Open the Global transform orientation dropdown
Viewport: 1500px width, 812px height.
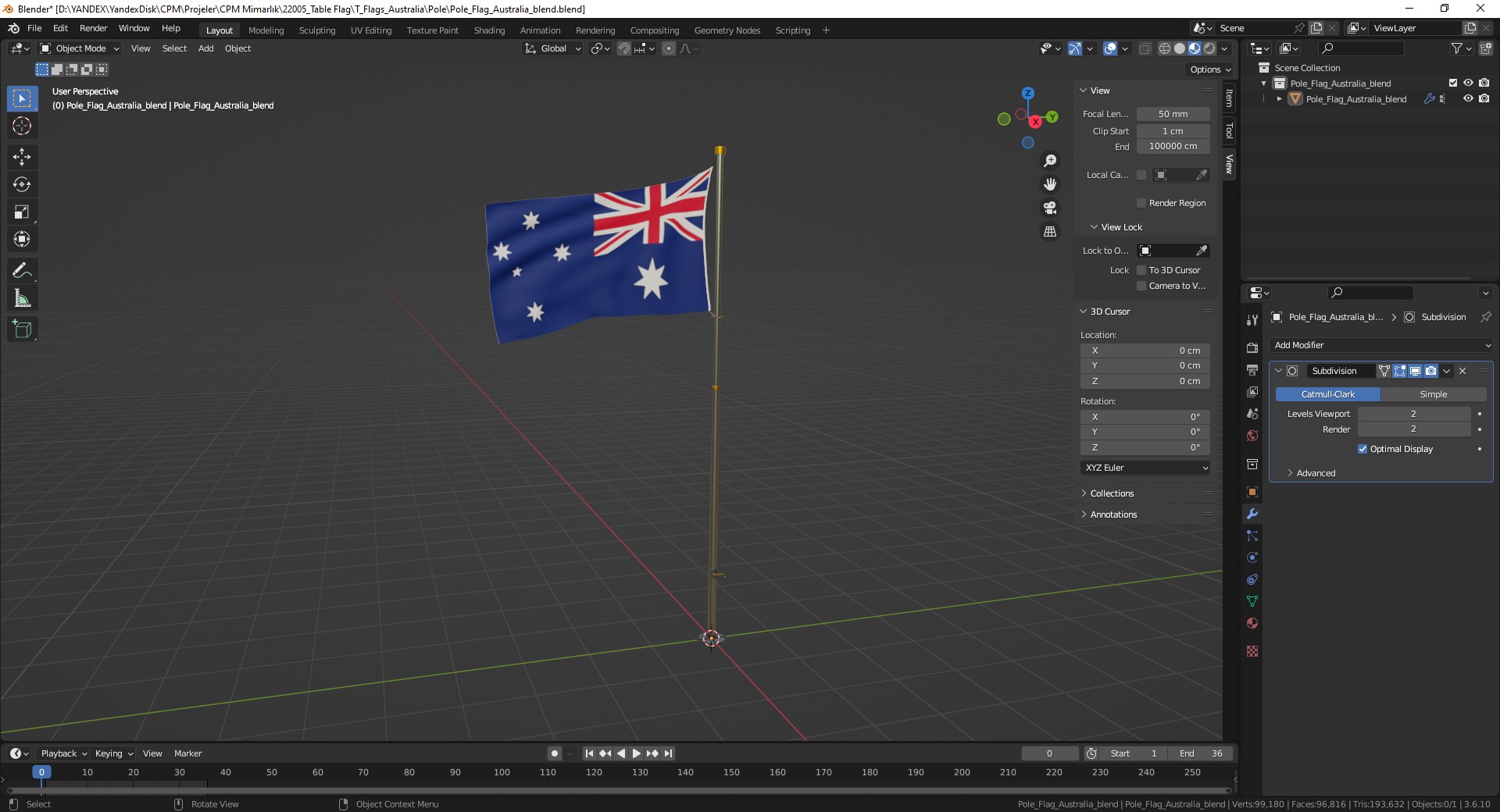point(553,48)
